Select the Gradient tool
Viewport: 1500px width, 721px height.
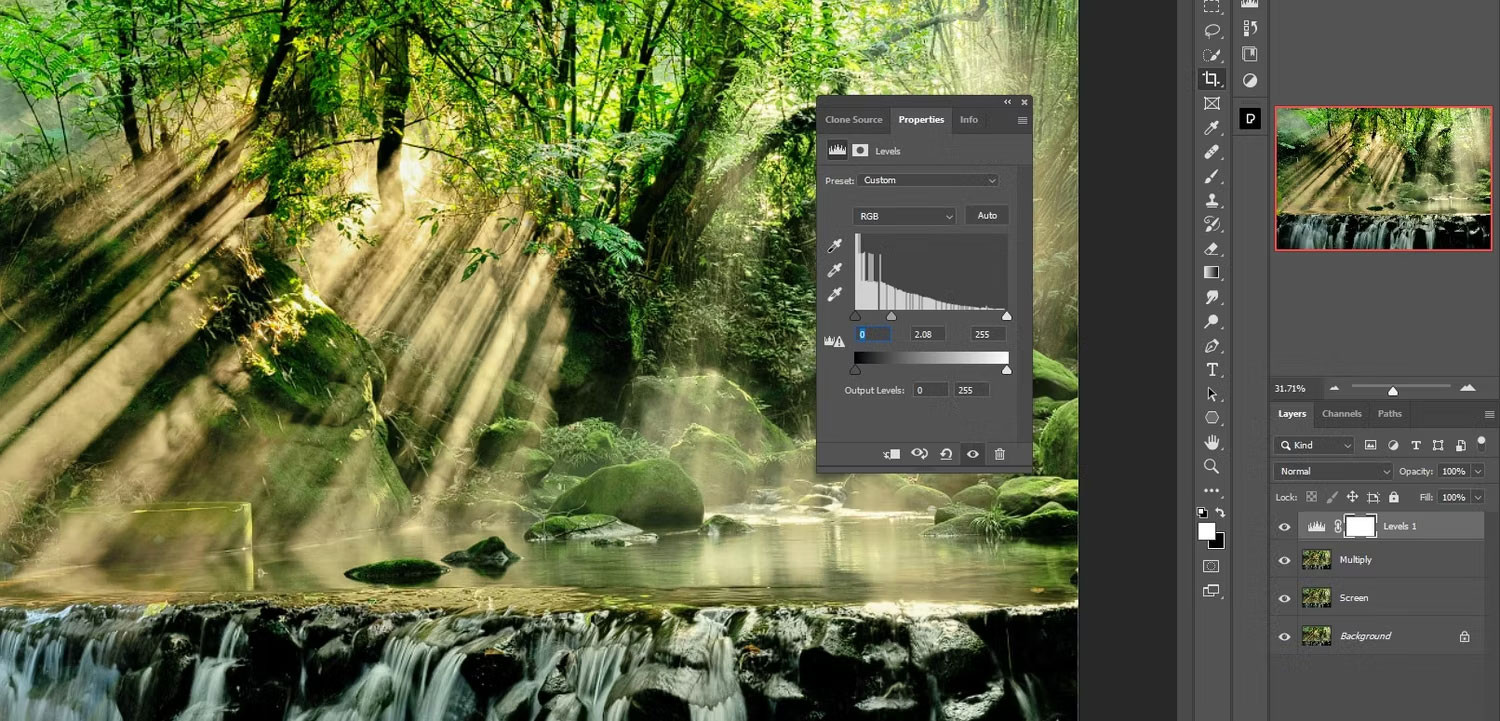tap(1212, 272)
